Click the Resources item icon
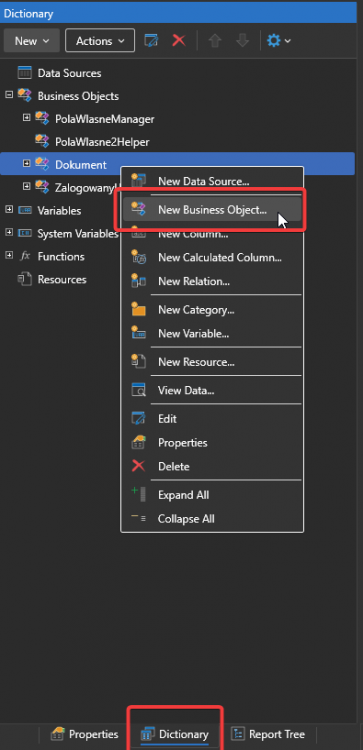This screenshot has height=750, width=363. click(24, 279)
